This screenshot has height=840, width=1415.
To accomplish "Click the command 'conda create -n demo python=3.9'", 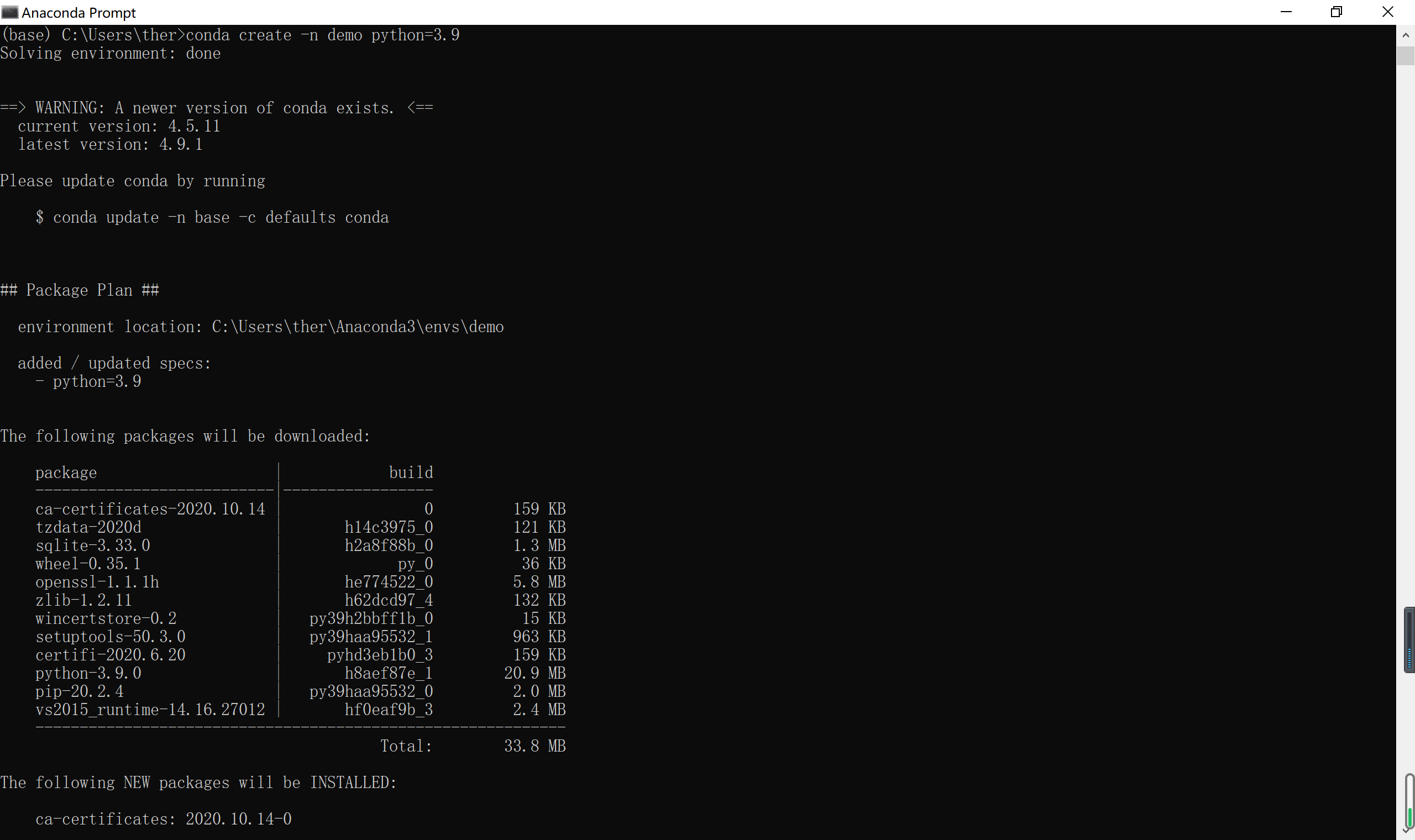I will (323, 35).
